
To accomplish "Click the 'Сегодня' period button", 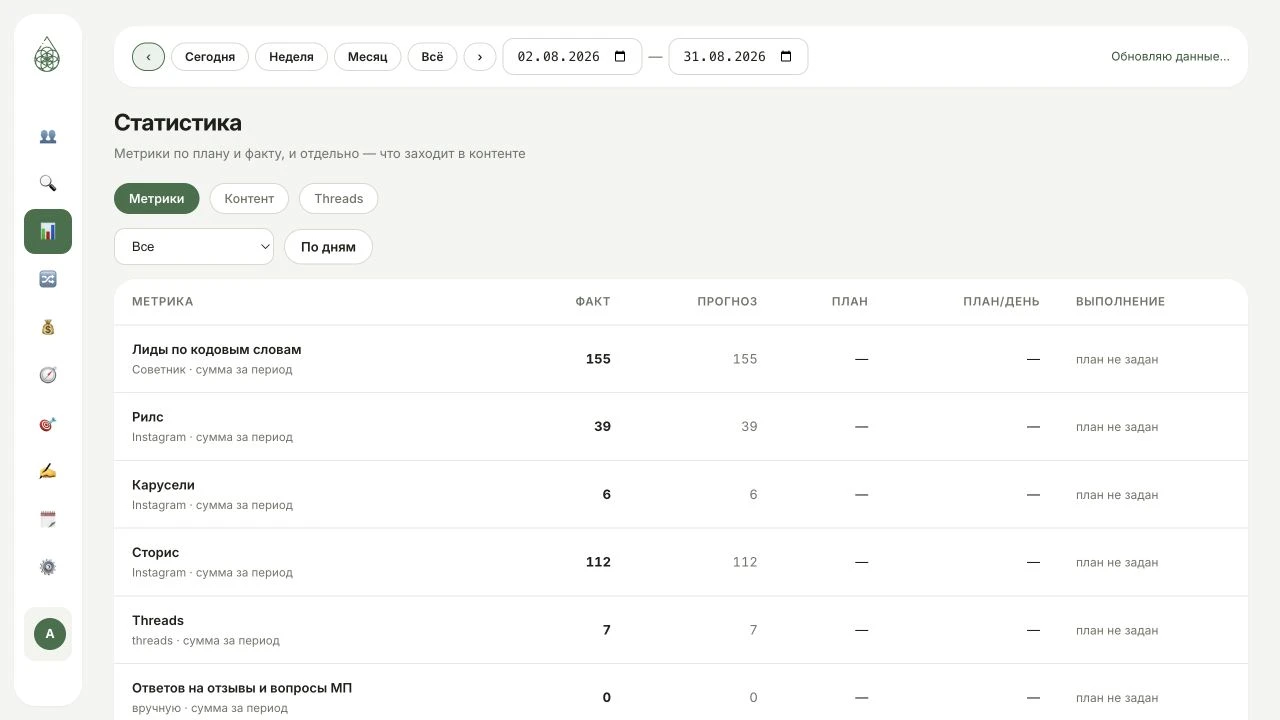I will pyautogui.click(x=210, y=57).
